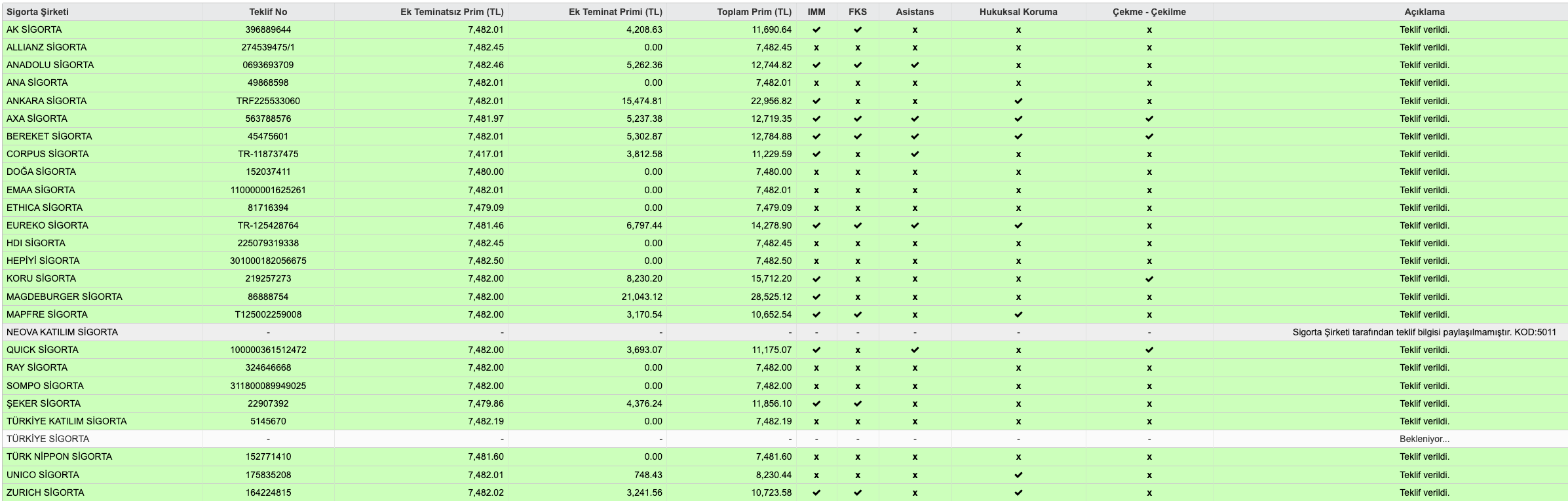Click the FKS checkmark for MAPFRE SİGORTA

[x=858, y=314]
